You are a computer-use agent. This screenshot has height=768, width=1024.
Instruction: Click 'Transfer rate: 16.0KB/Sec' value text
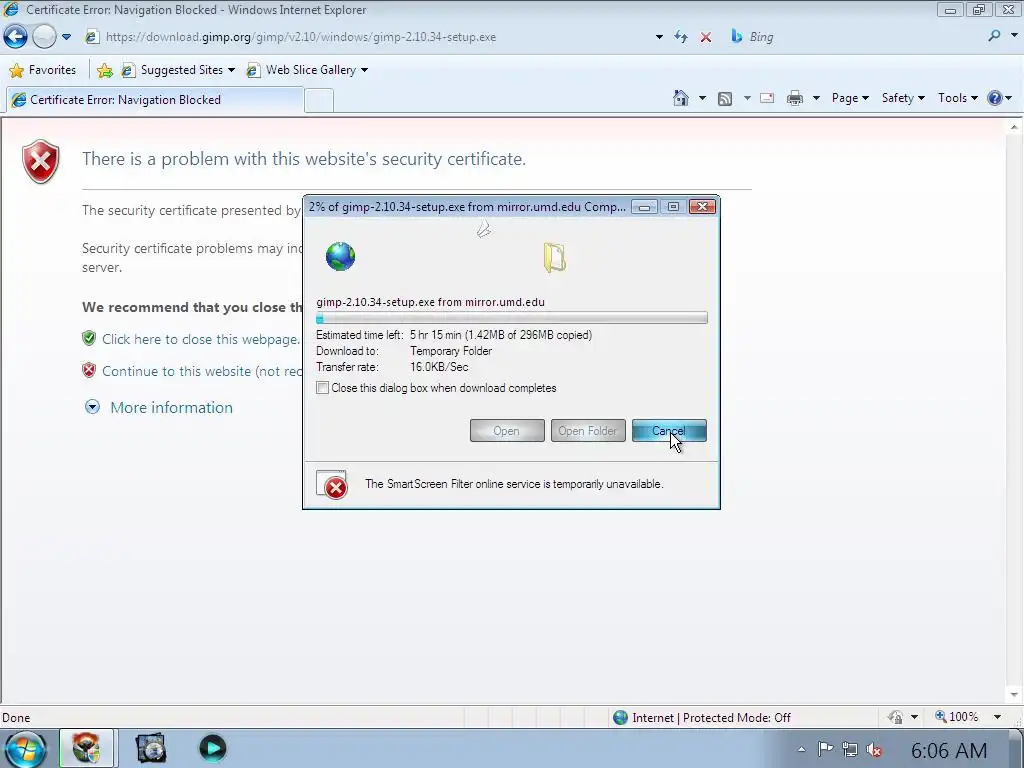click(x=439, y=367)
